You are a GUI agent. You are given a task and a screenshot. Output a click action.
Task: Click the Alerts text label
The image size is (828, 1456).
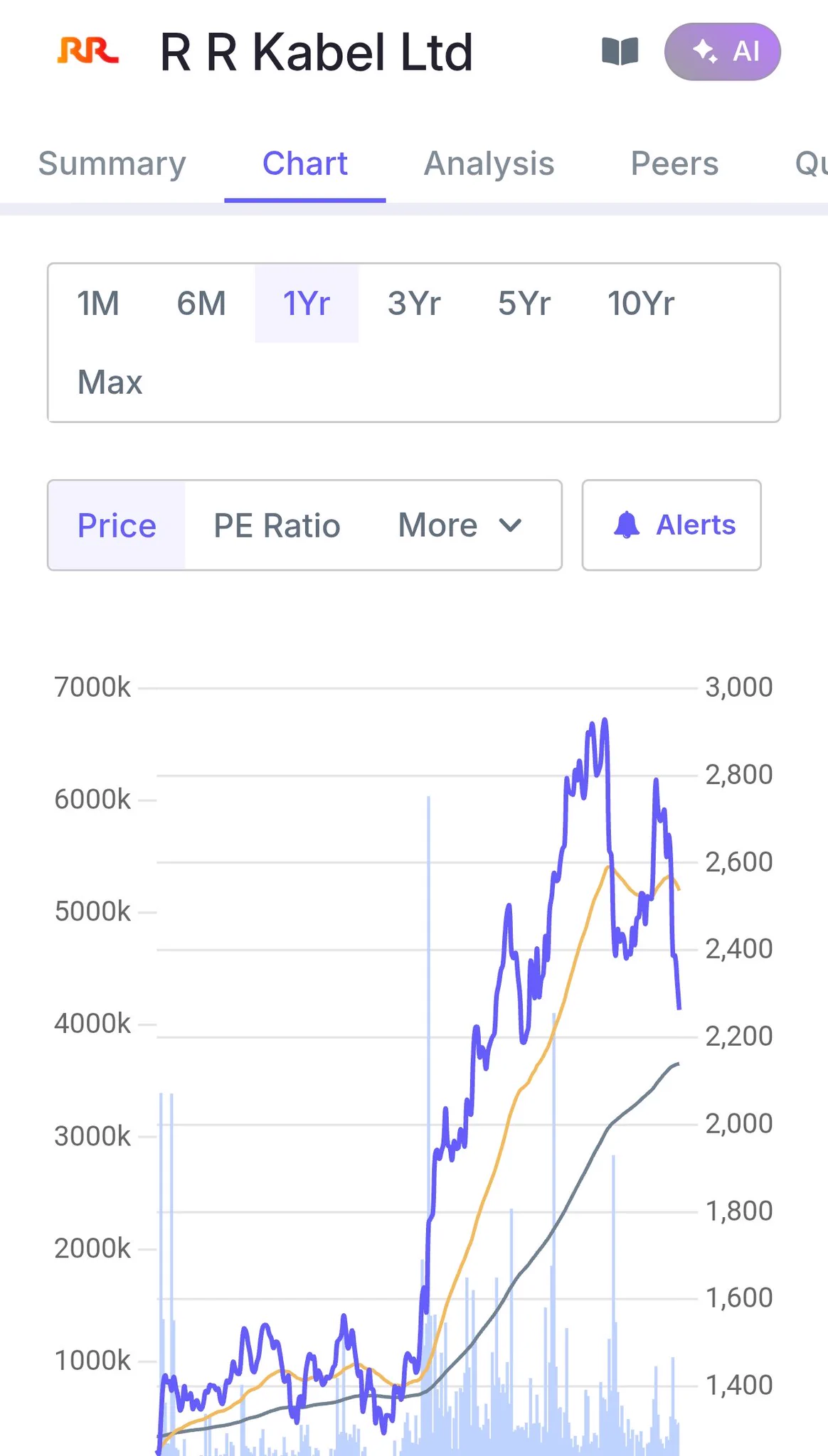click(696, 525)
